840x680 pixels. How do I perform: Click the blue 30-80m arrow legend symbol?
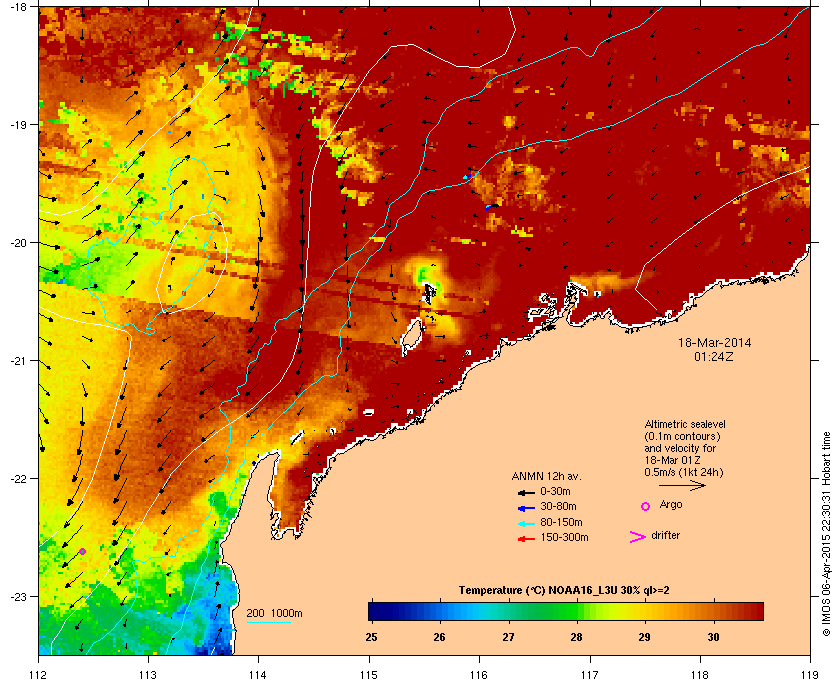pos(526,507)
